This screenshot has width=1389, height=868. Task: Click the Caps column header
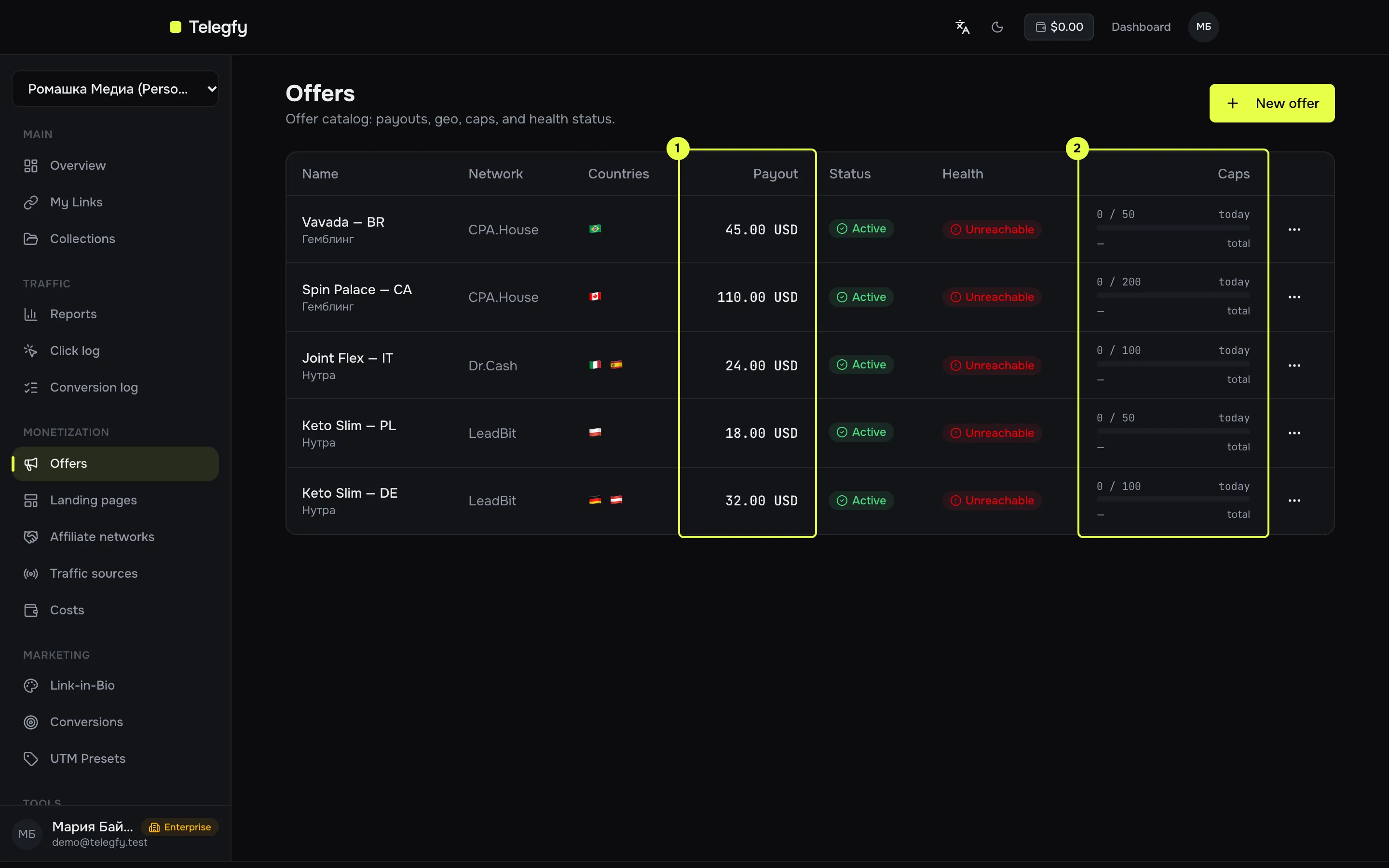click(1233, 174)
